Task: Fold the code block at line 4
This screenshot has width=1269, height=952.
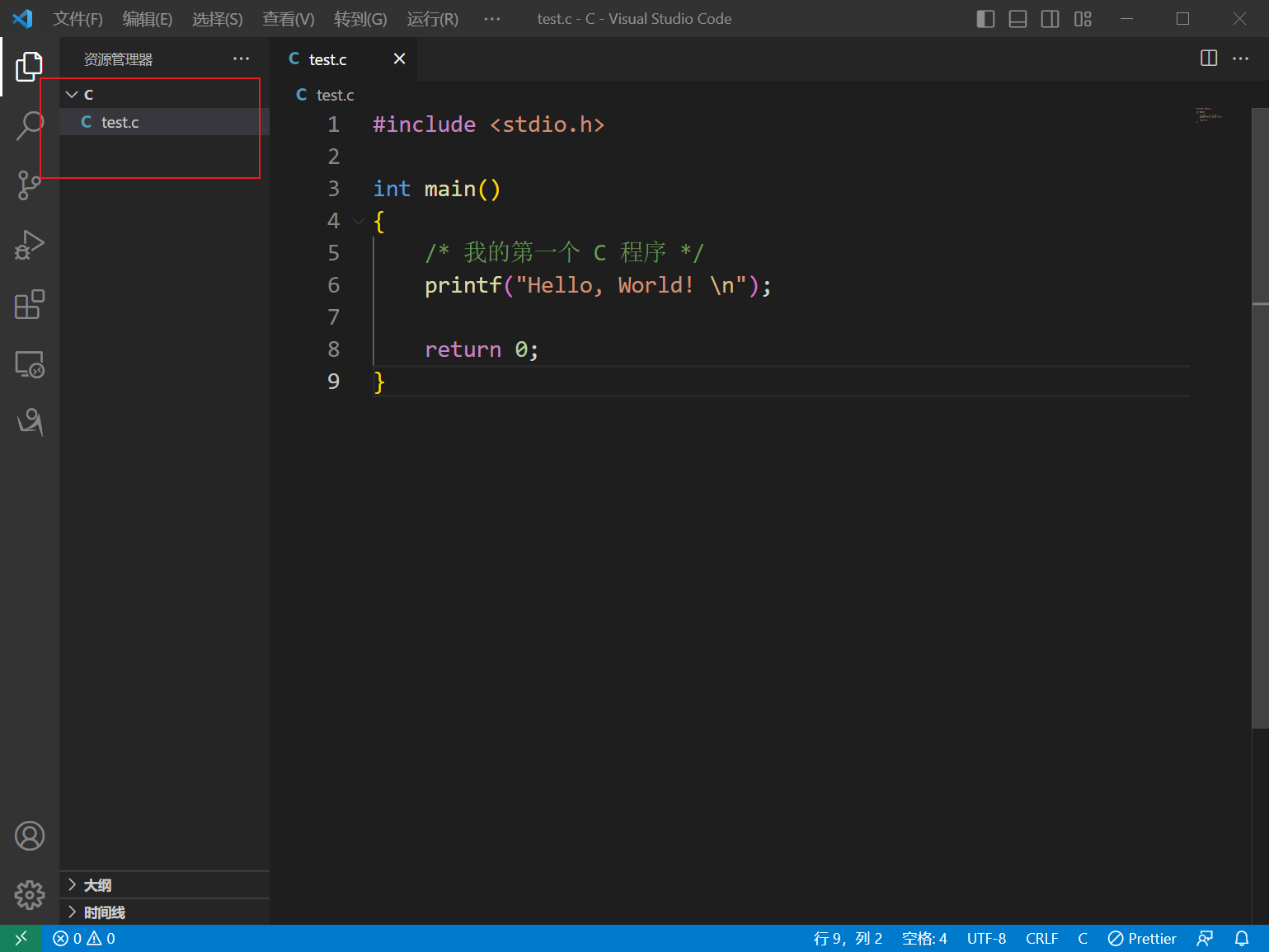Action: (x=359, y=220)
